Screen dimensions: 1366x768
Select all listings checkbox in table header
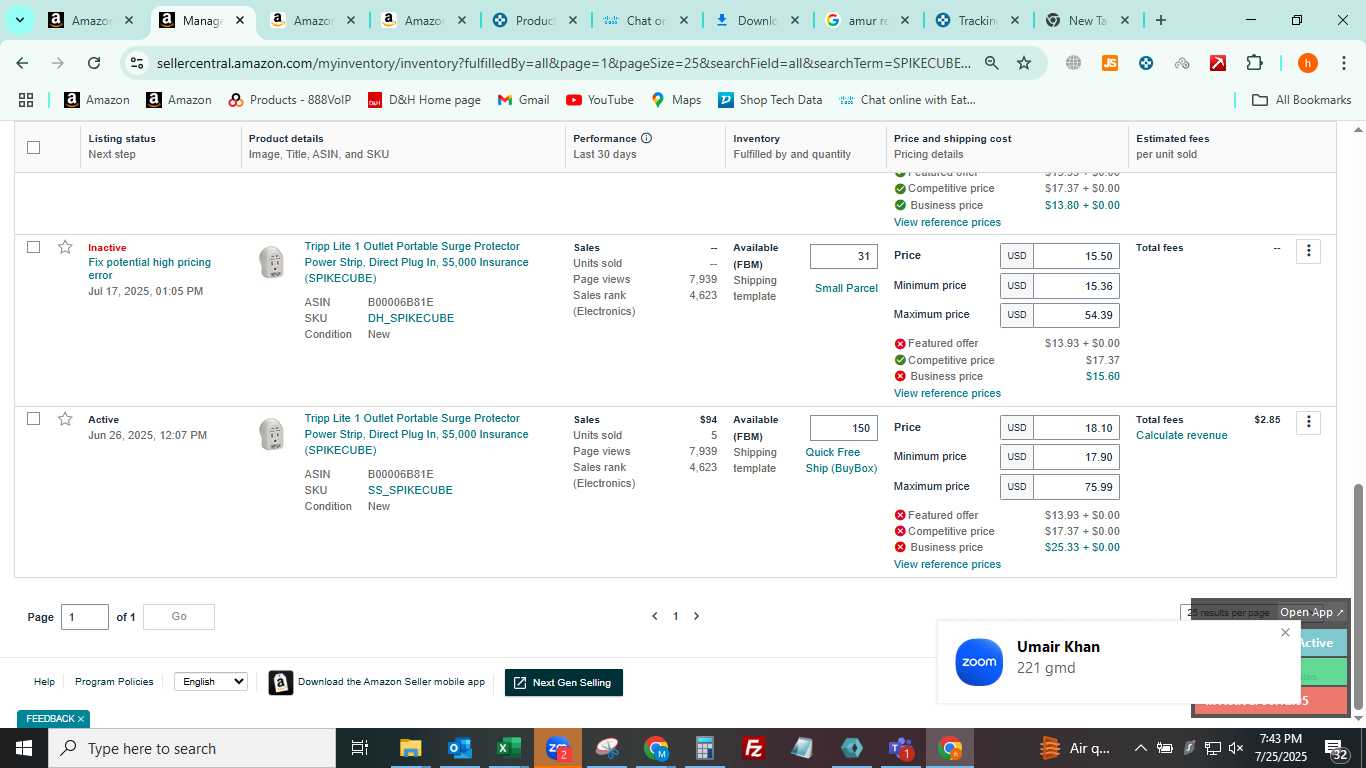point(33,147)
